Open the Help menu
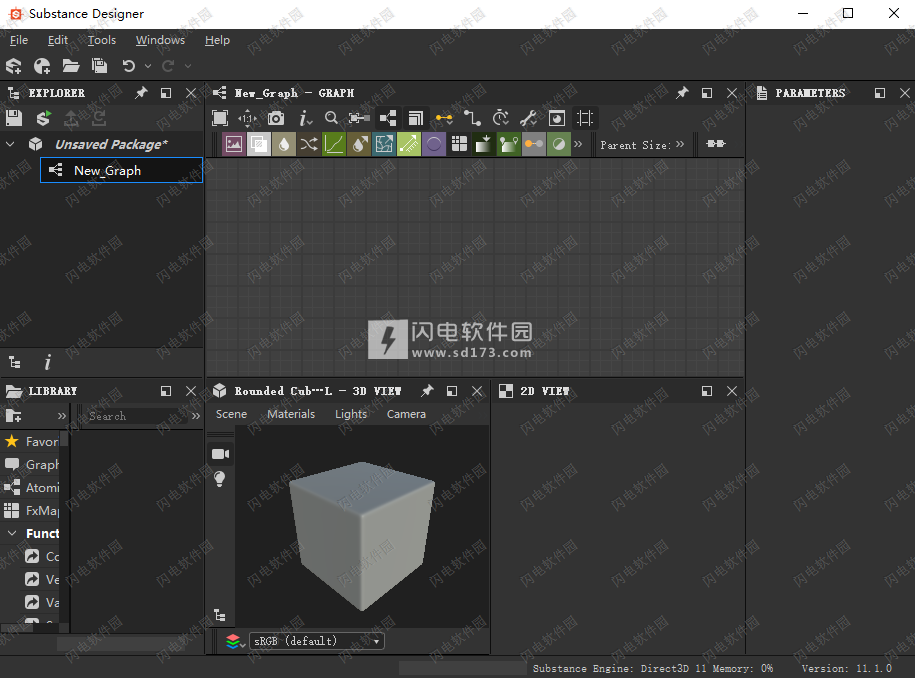 [x=217, y=40]
